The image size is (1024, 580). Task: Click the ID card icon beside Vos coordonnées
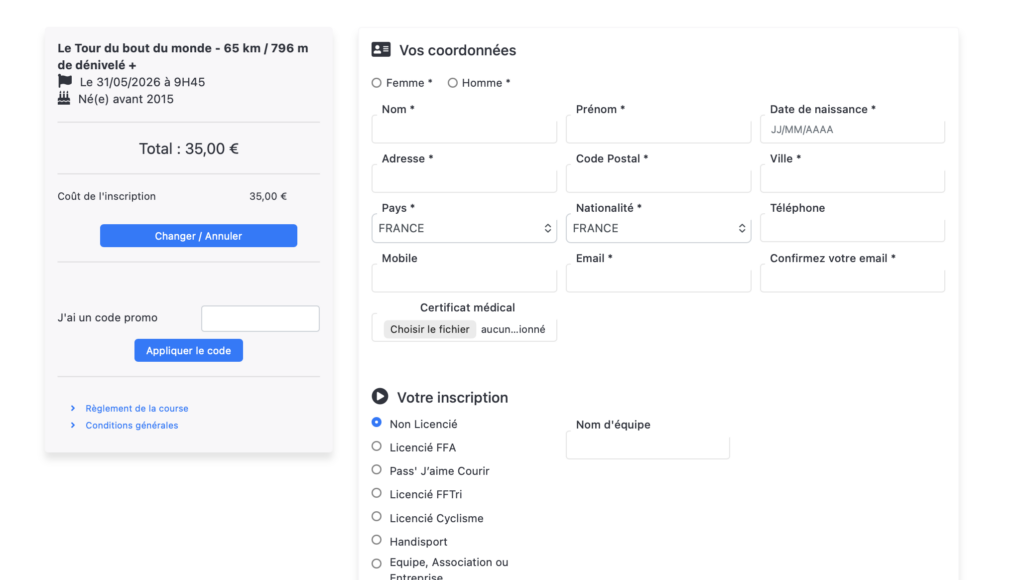coord(381,50)
